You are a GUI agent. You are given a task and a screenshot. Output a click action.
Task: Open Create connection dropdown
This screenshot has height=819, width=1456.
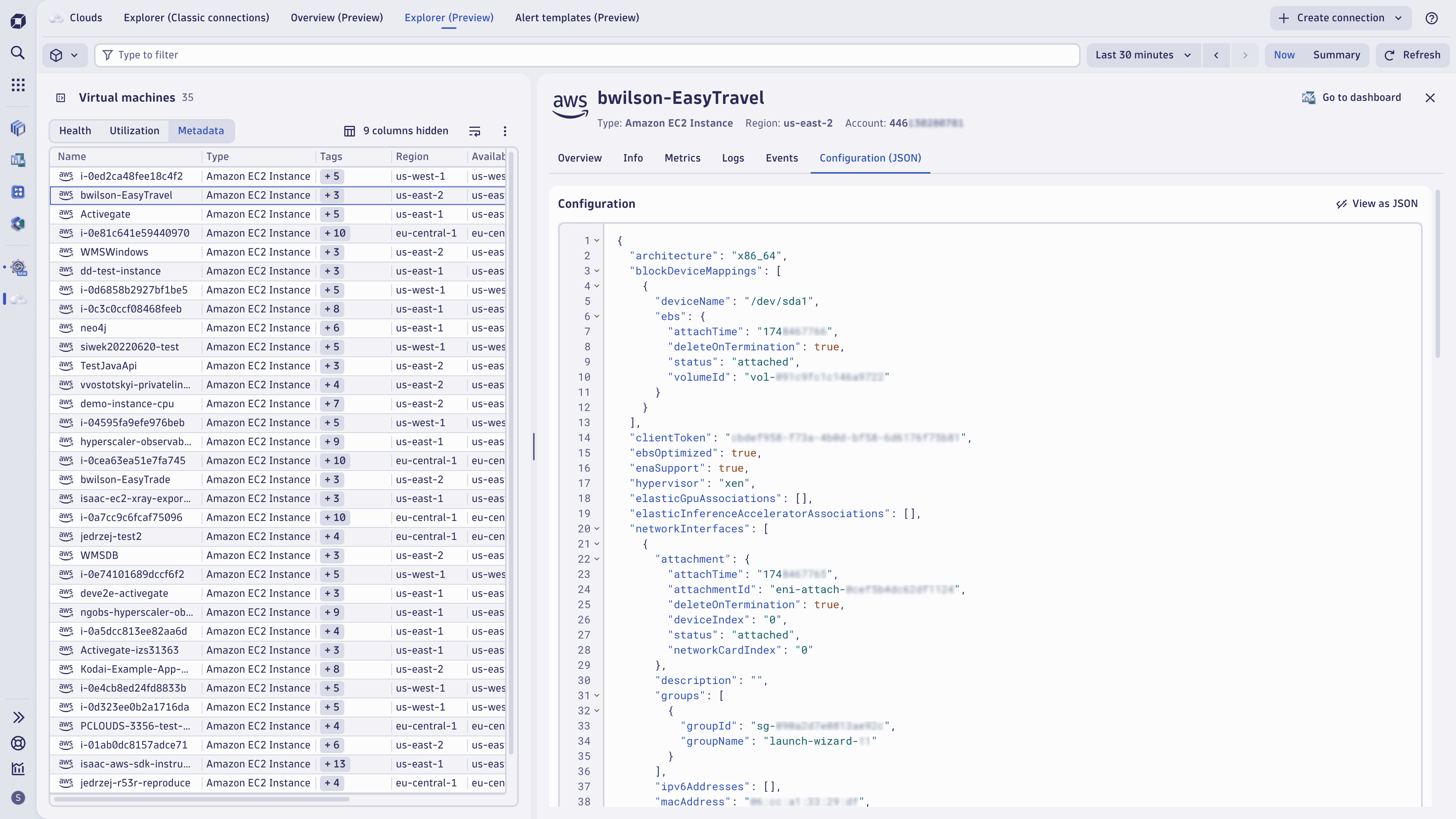1341,18
